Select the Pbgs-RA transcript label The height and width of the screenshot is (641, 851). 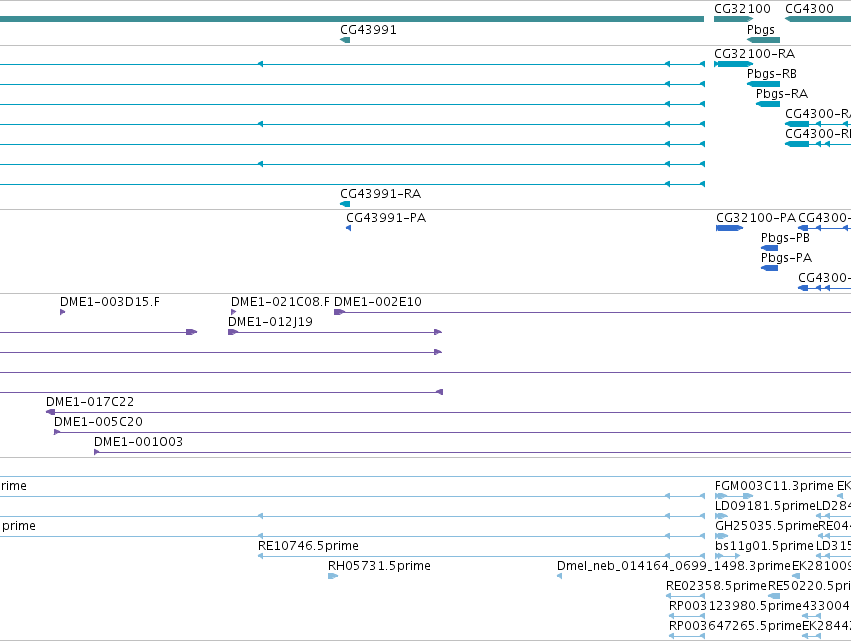coord(782,94)
